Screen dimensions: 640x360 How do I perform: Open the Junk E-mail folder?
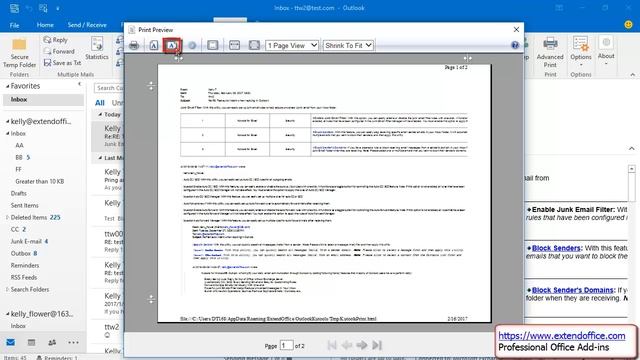pos(26,241)
